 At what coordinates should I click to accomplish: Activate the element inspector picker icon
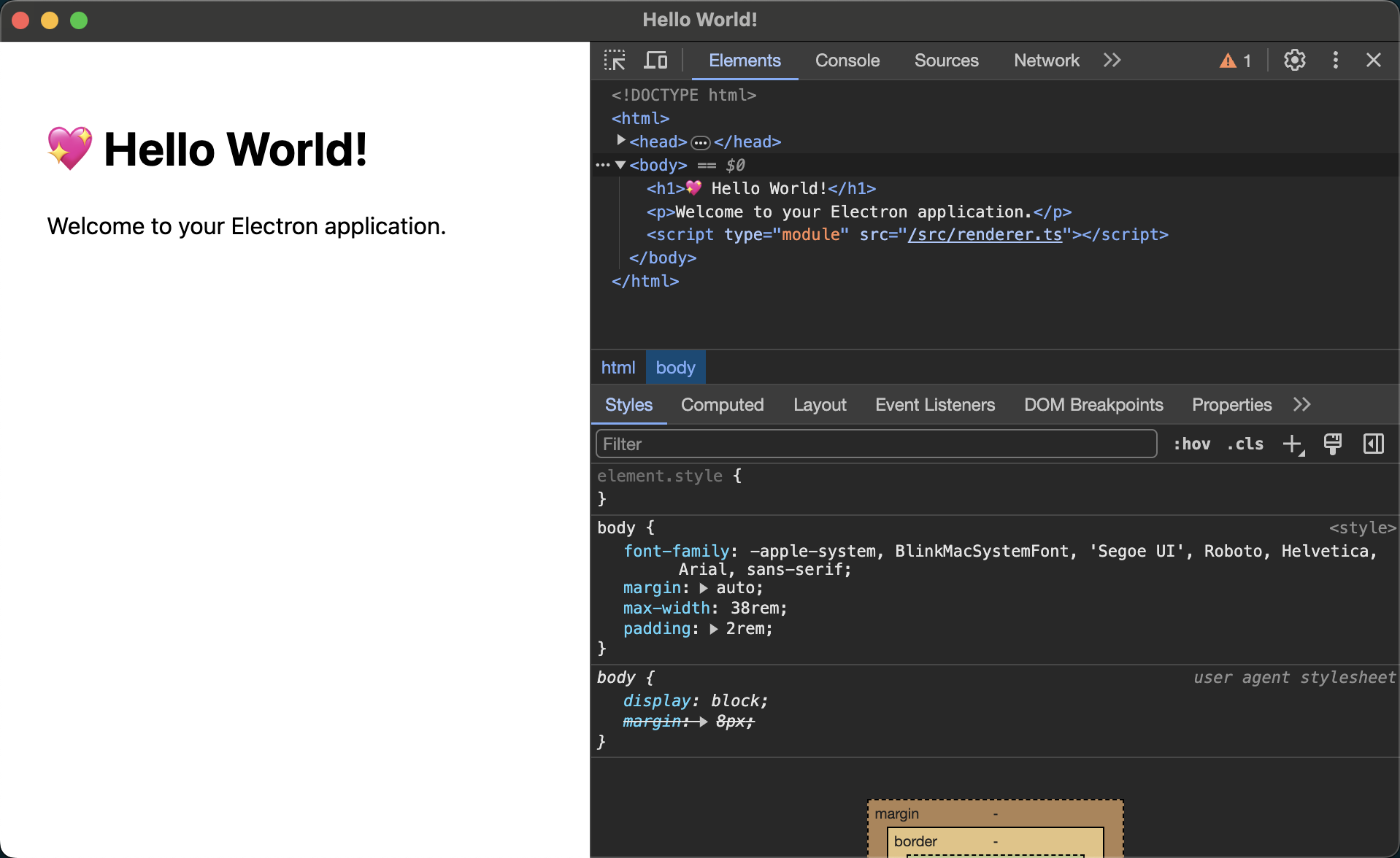click(615, 61)
